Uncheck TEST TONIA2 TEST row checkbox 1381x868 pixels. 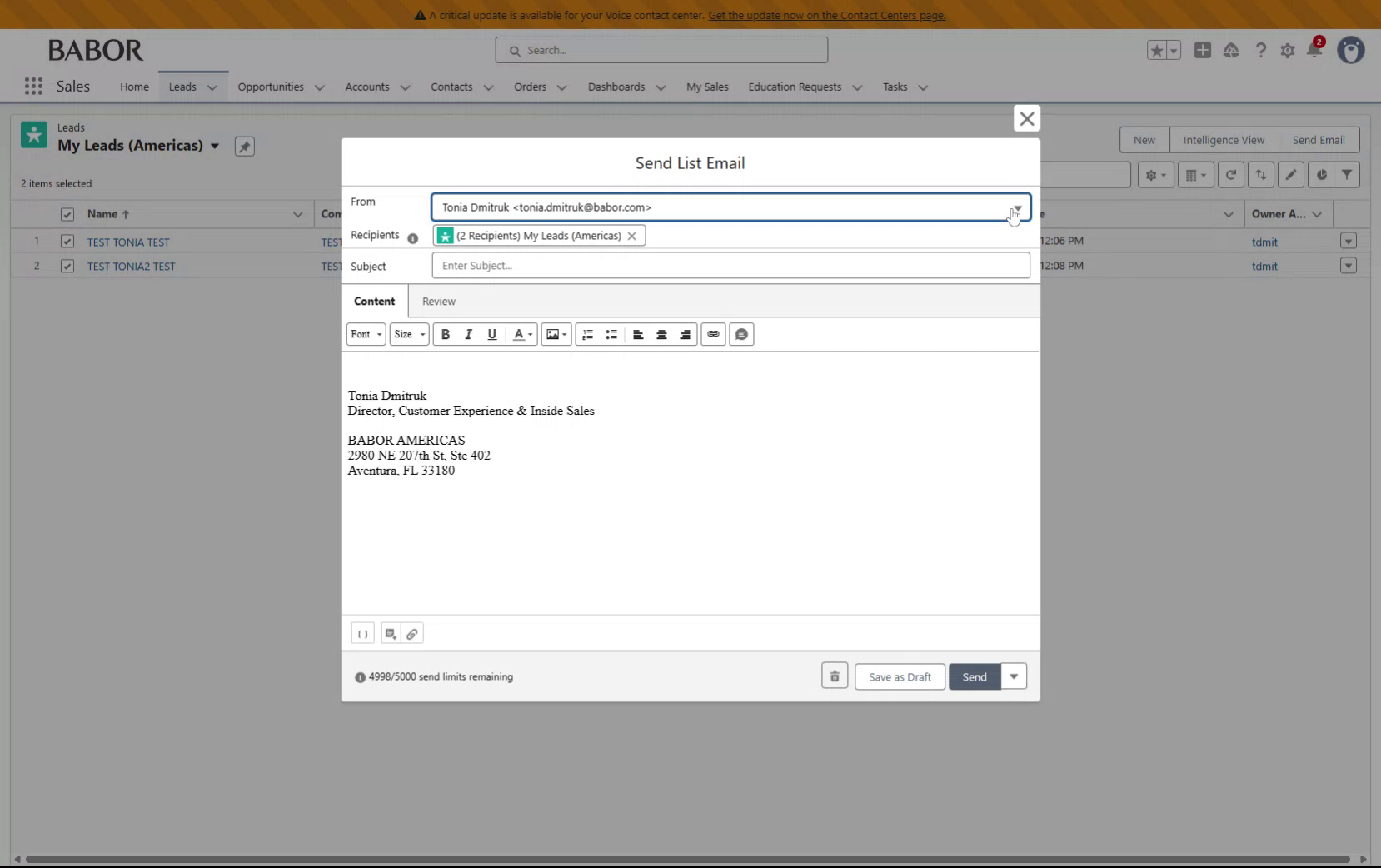click(x=67, y=266)
